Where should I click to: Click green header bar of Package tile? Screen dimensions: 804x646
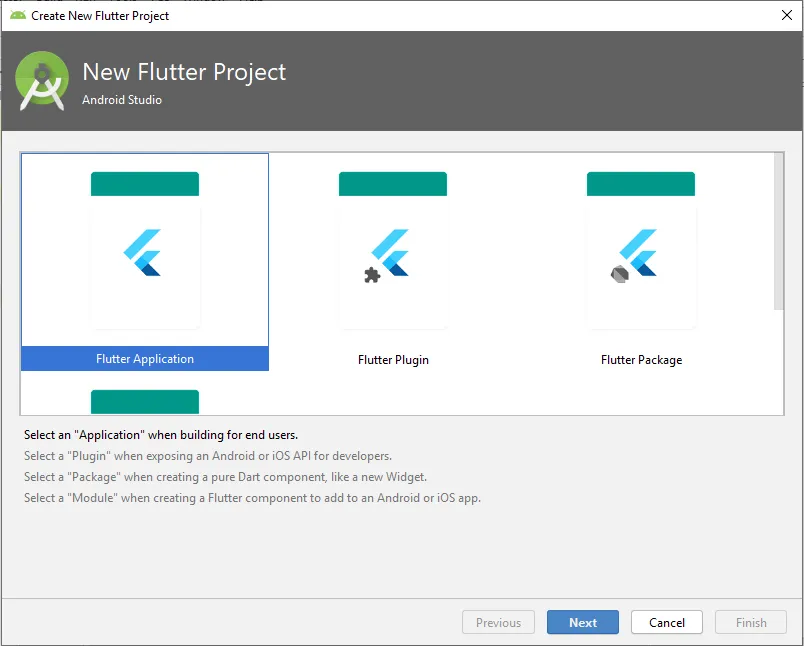tap(641, 184)
